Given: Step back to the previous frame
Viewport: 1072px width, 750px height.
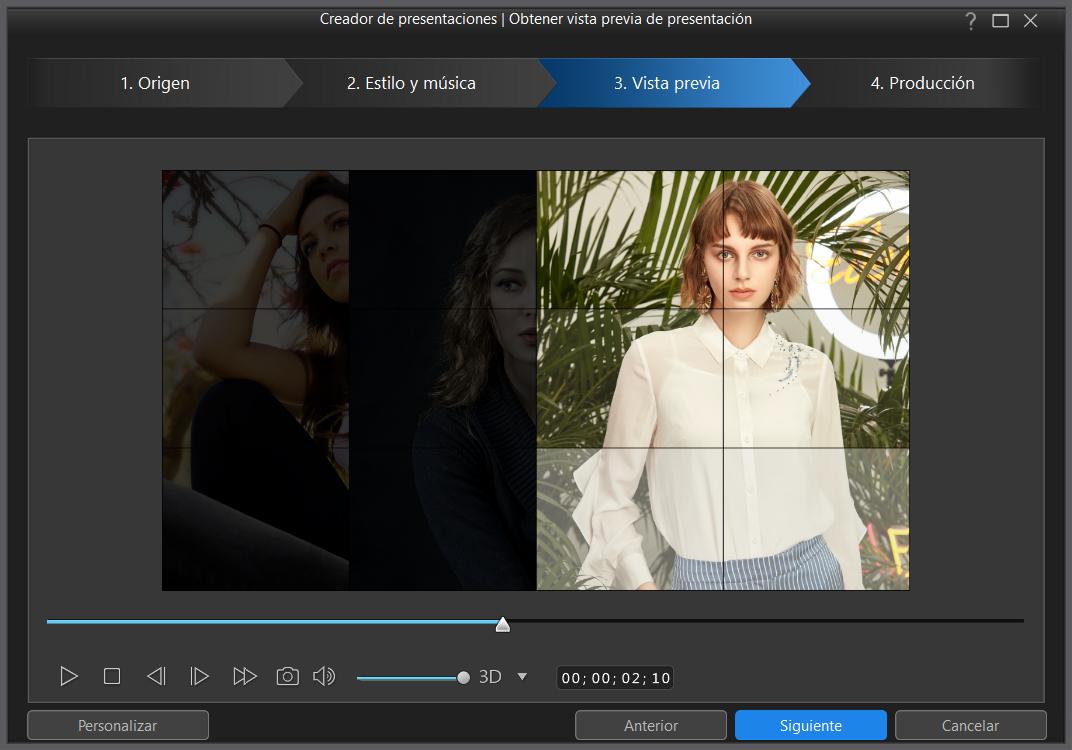Looking at the screenshot, I should (x=156, y=677).
